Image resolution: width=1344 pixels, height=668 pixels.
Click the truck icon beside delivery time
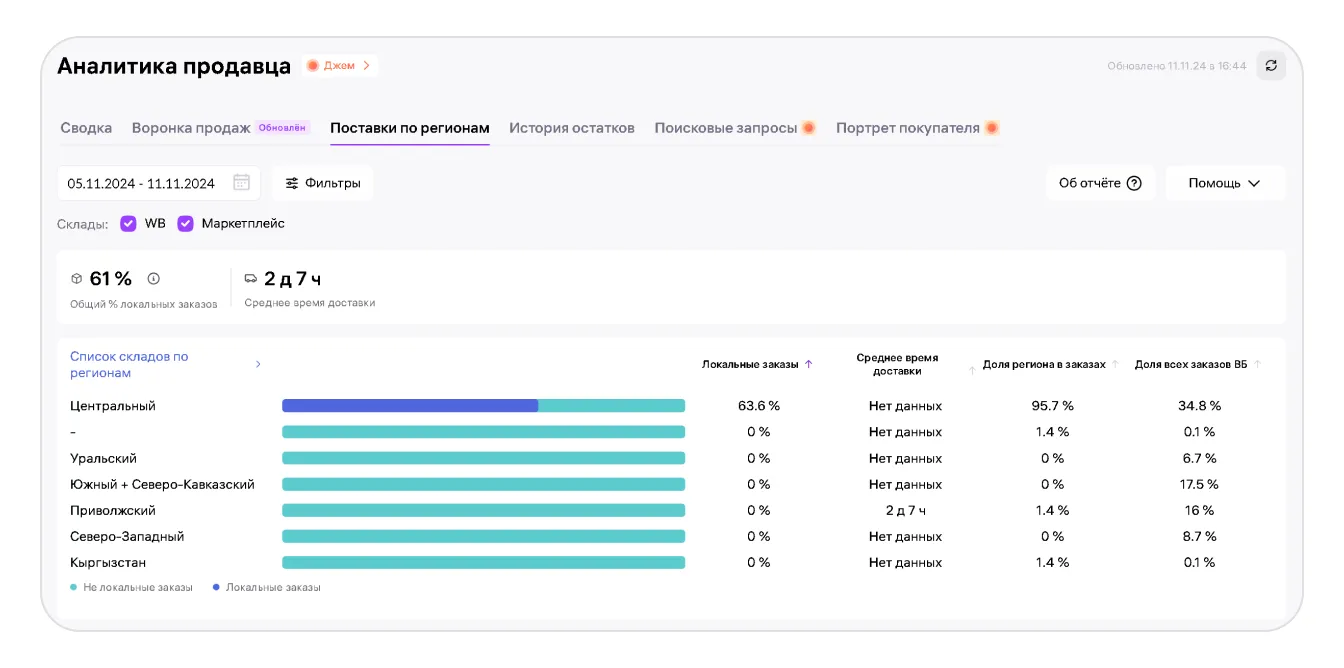(x=251, y=279)
